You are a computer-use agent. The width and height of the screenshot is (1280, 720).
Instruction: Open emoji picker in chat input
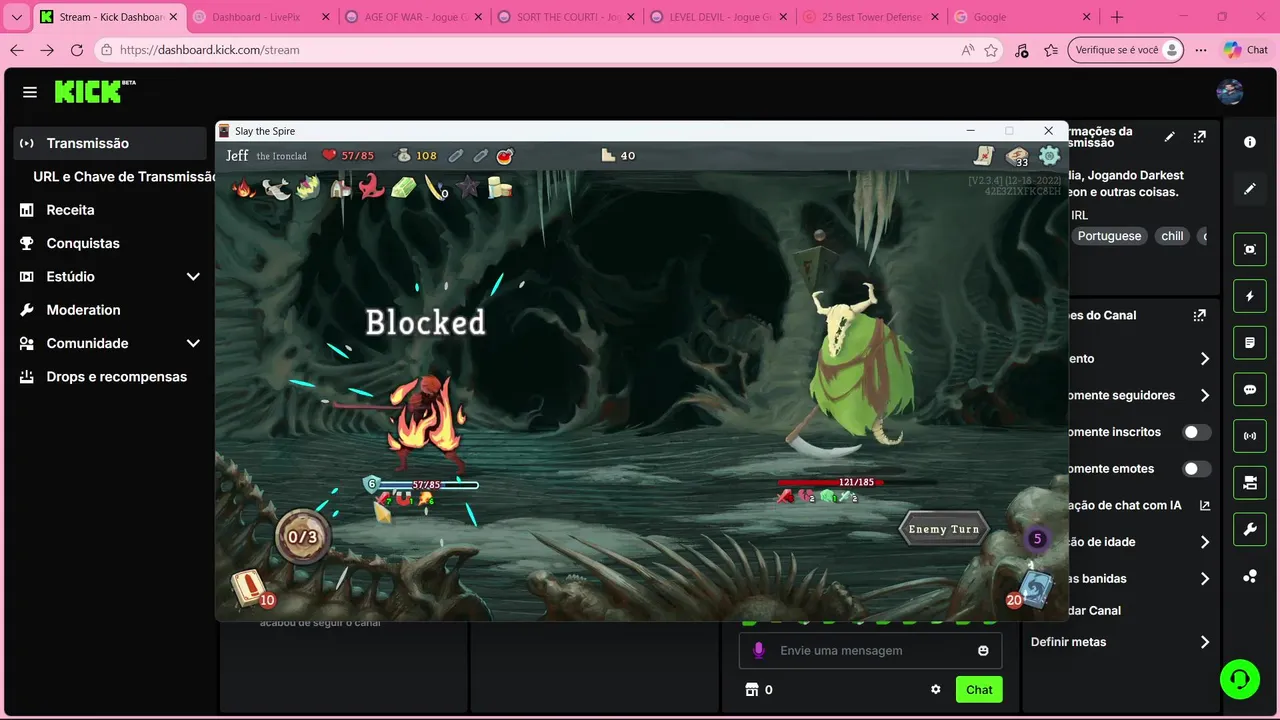point(983,651)
